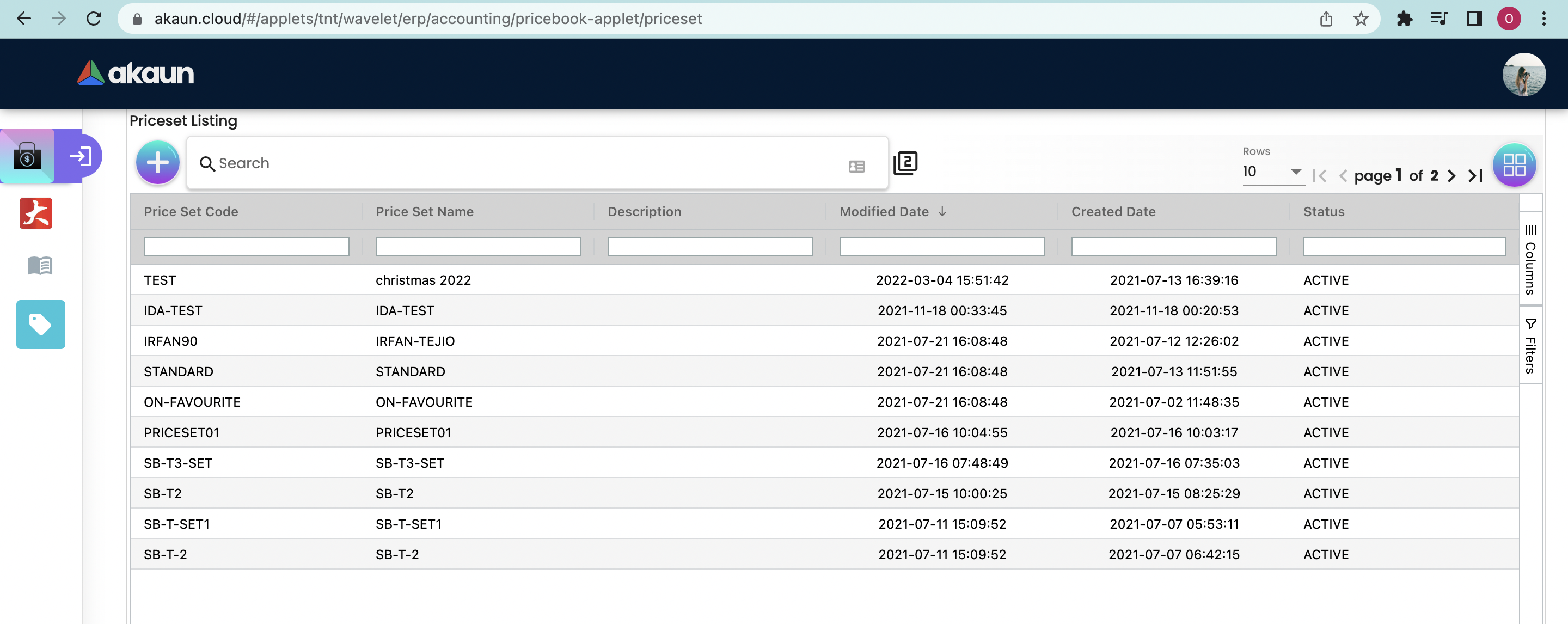Viewport: 1568px width, 624px height.
Task: Click the purple exit arrow icon
Action: tap(79, 156)
